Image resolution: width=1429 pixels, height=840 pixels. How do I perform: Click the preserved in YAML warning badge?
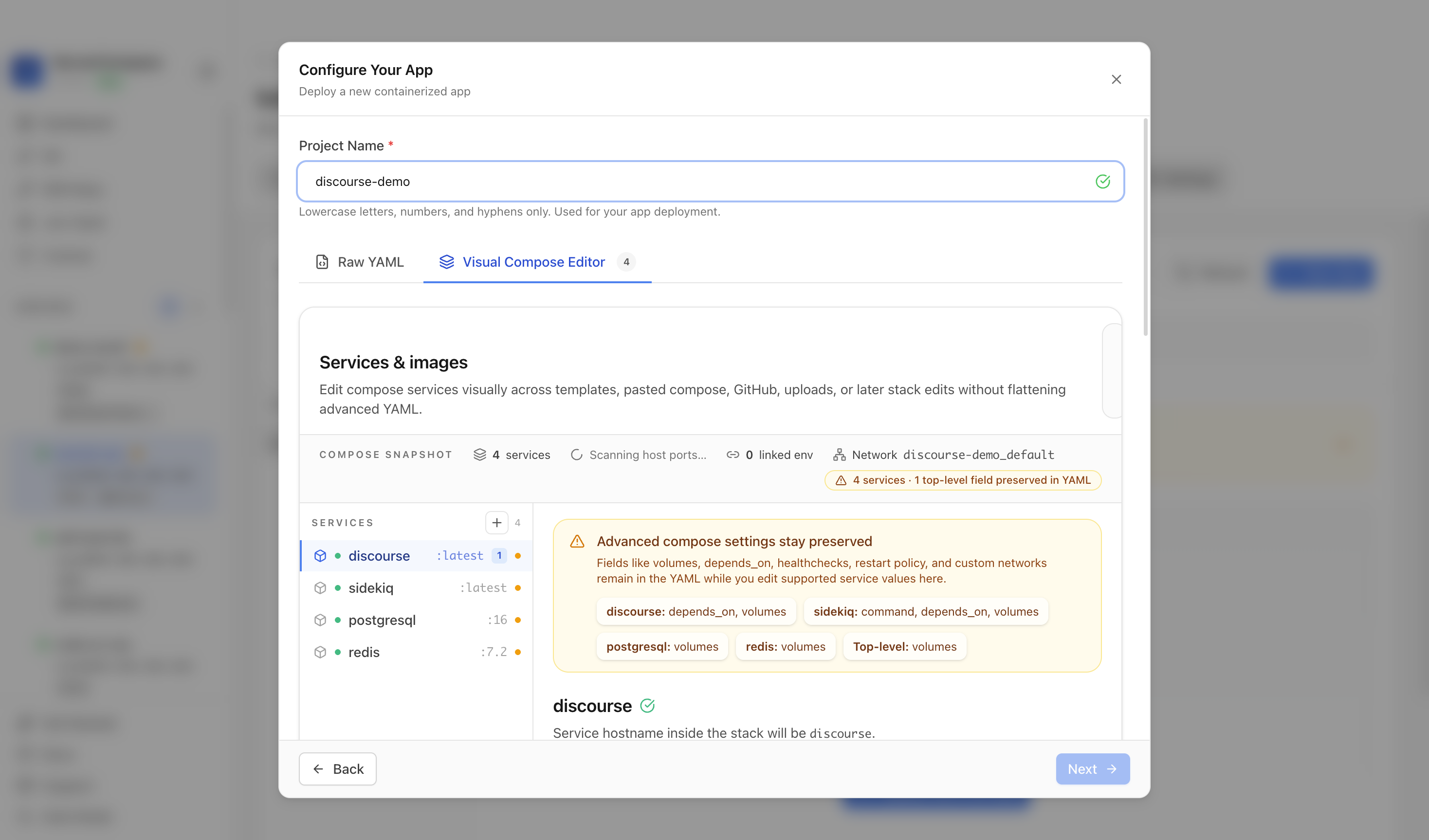[962, 480]
